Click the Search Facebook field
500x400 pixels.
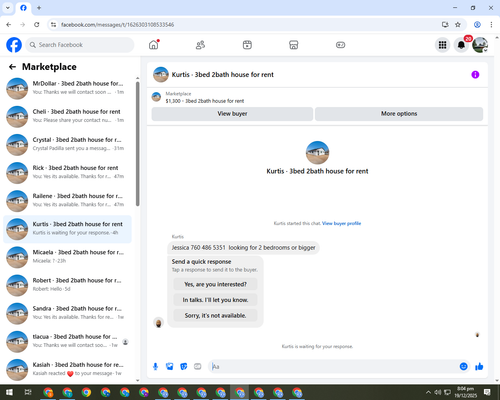[80, 45]
